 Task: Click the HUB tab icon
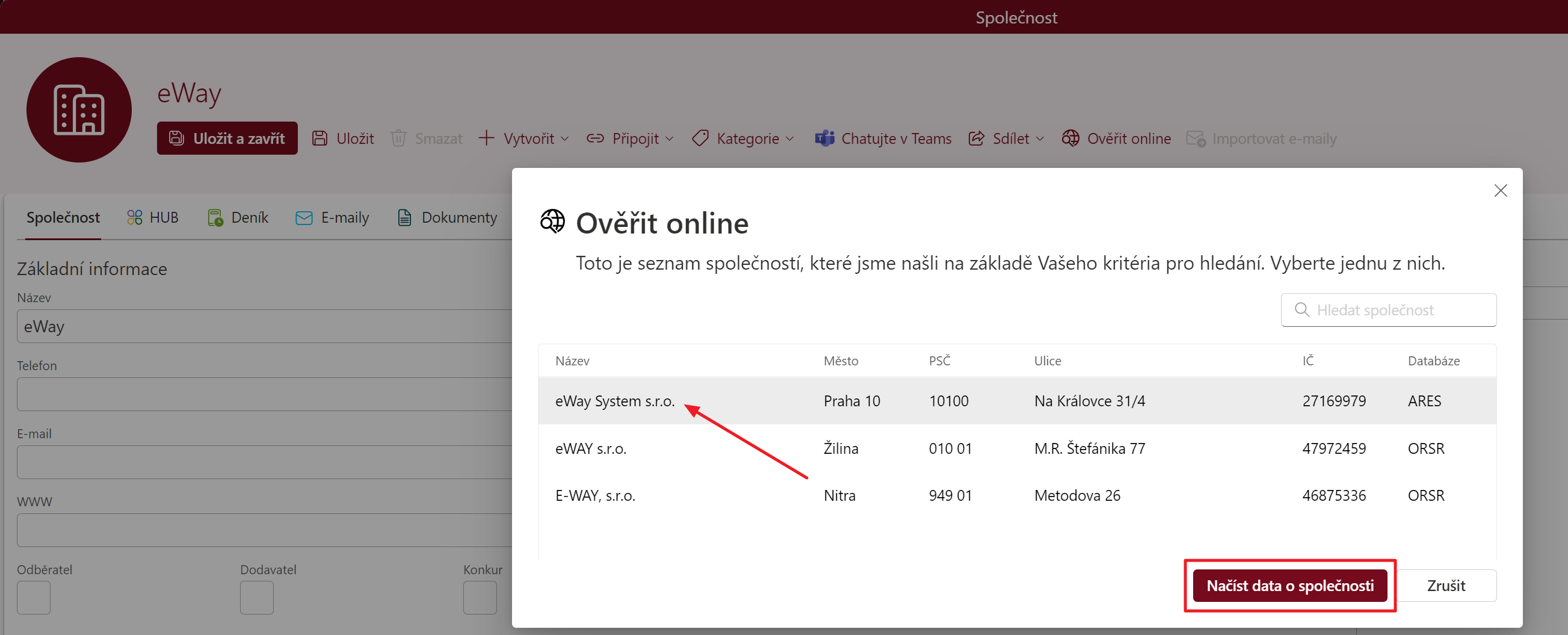[x=135, y=217]
